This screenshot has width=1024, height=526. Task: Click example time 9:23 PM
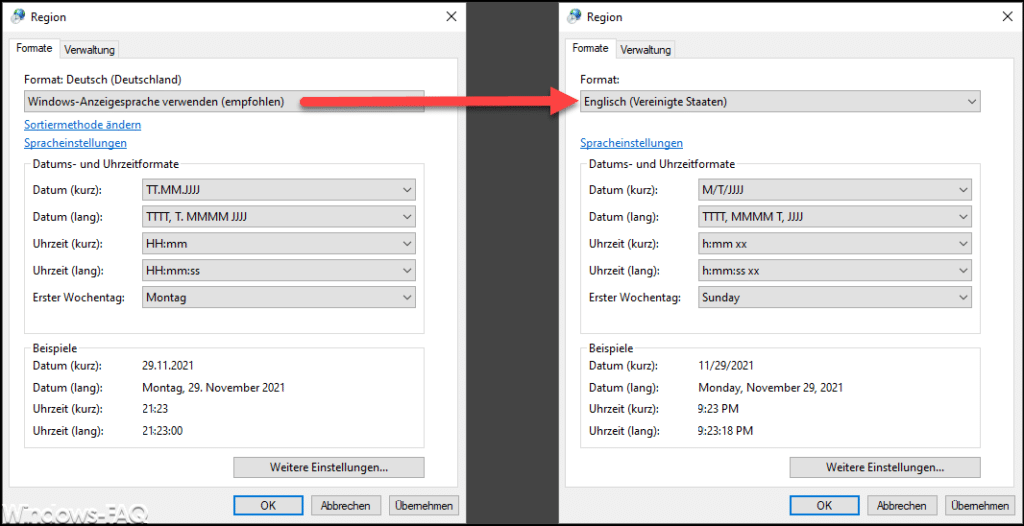coord(720,409)
